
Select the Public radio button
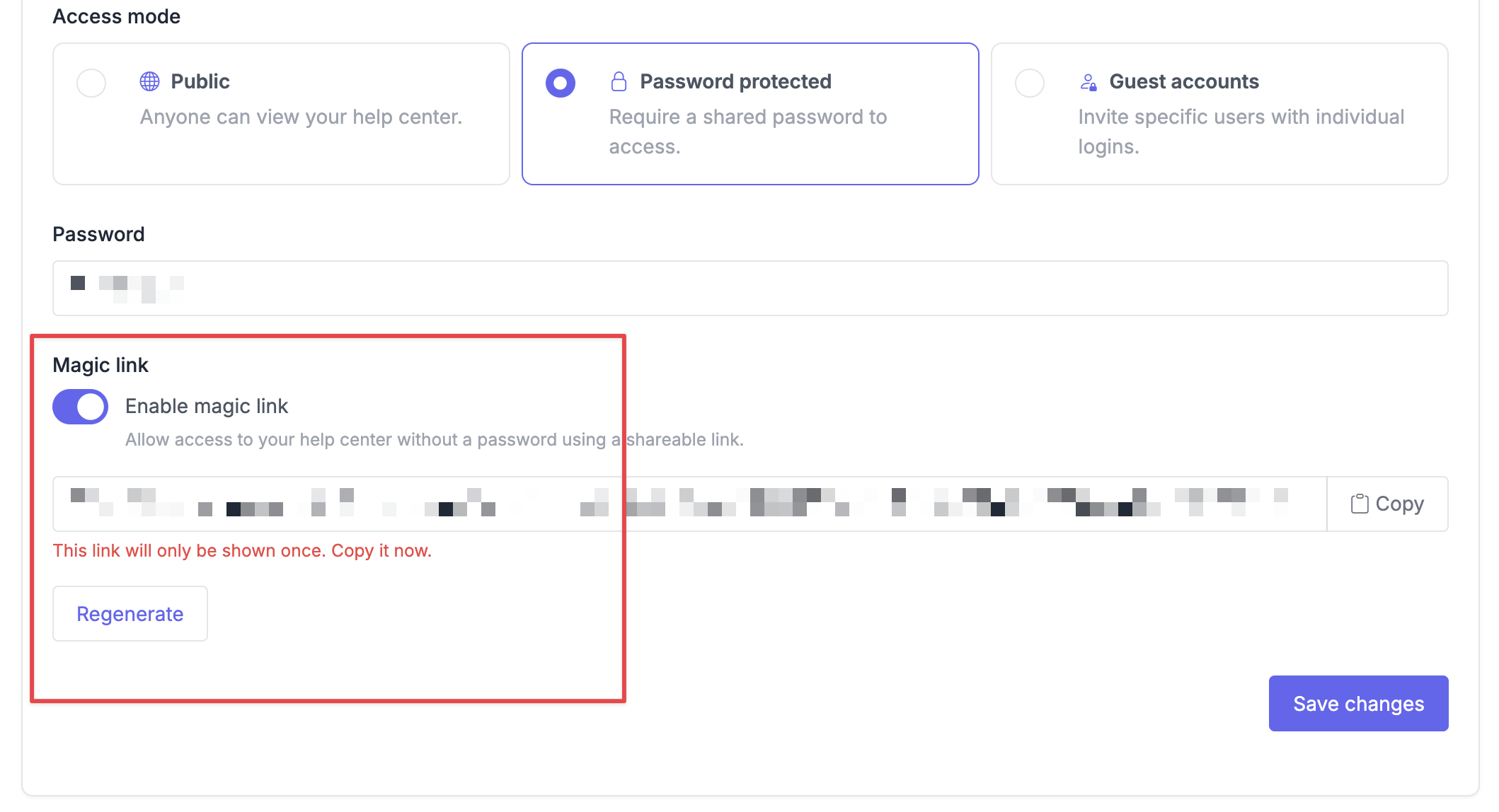(x=91, y=83)
